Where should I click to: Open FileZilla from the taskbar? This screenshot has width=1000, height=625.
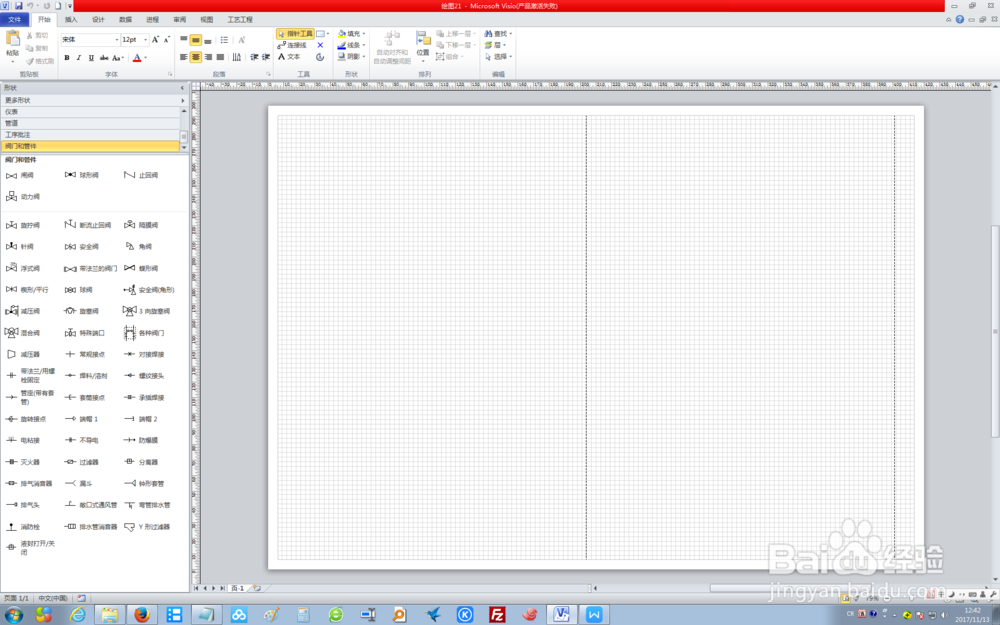click(497, 614)
